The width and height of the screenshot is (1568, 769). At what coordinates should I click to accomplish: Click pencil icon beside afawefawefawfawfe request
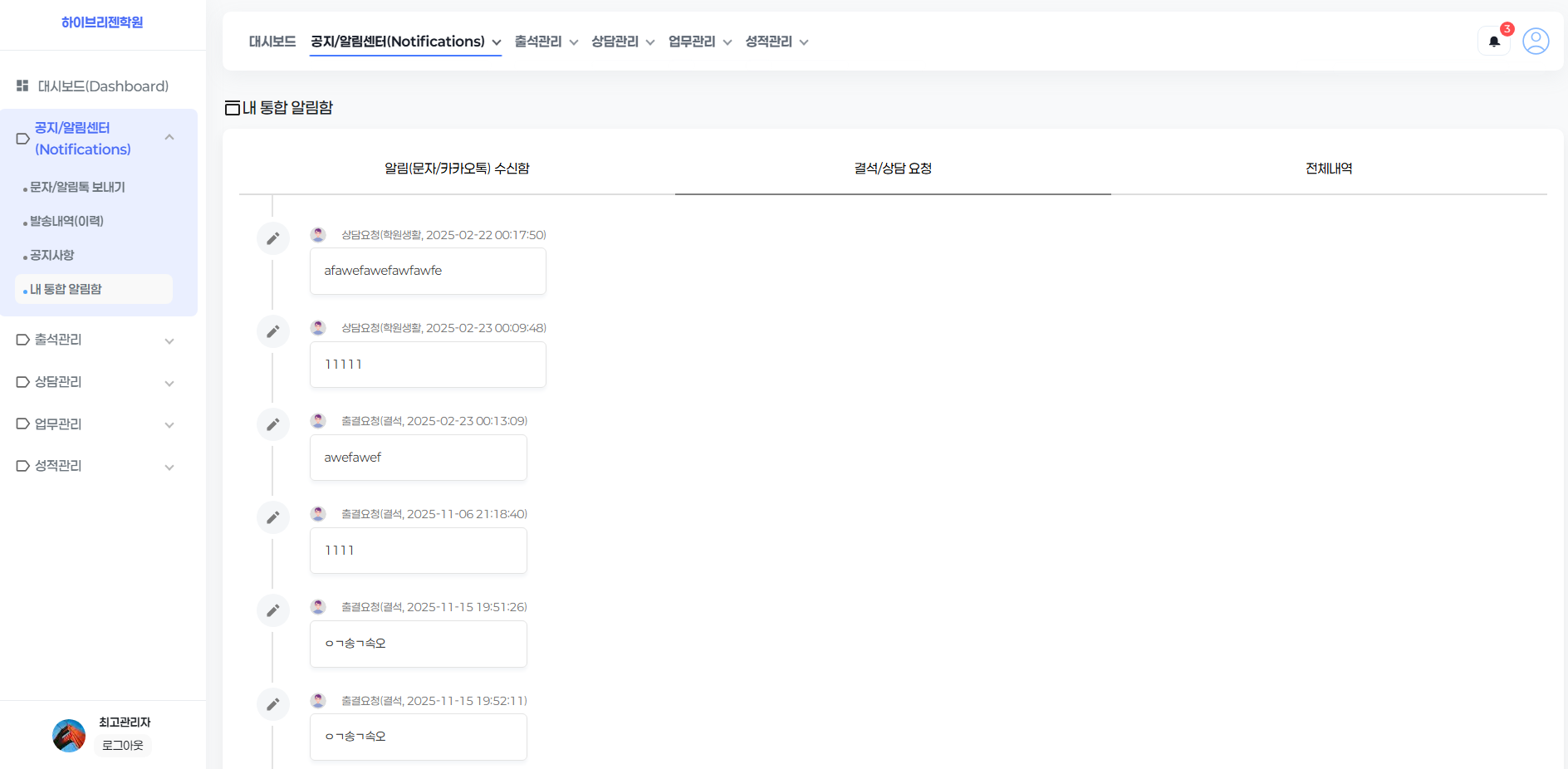pyautogui.click(x=272, y=239)
